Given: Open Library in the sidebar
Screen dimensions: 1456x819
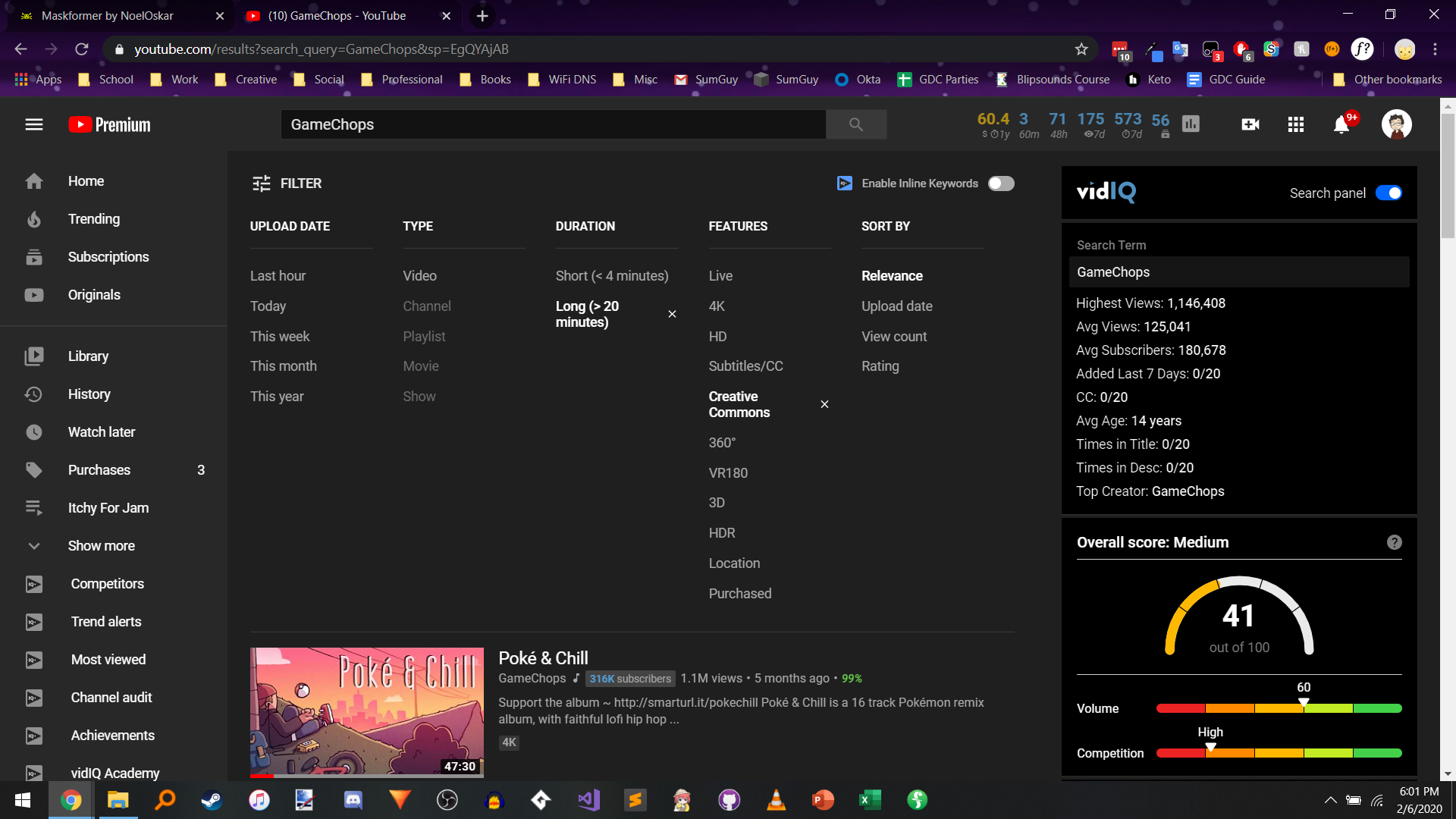Looking at the screenshot, I should [114, 356].
